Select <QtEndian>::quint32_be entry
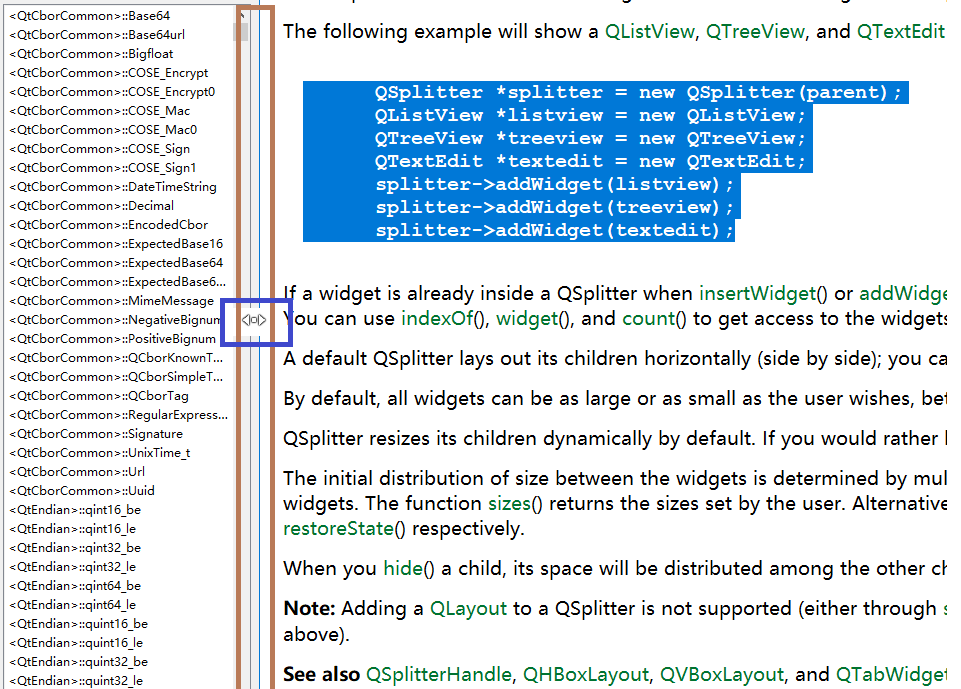This screenshot has width=961, height=689. point(79,662)
